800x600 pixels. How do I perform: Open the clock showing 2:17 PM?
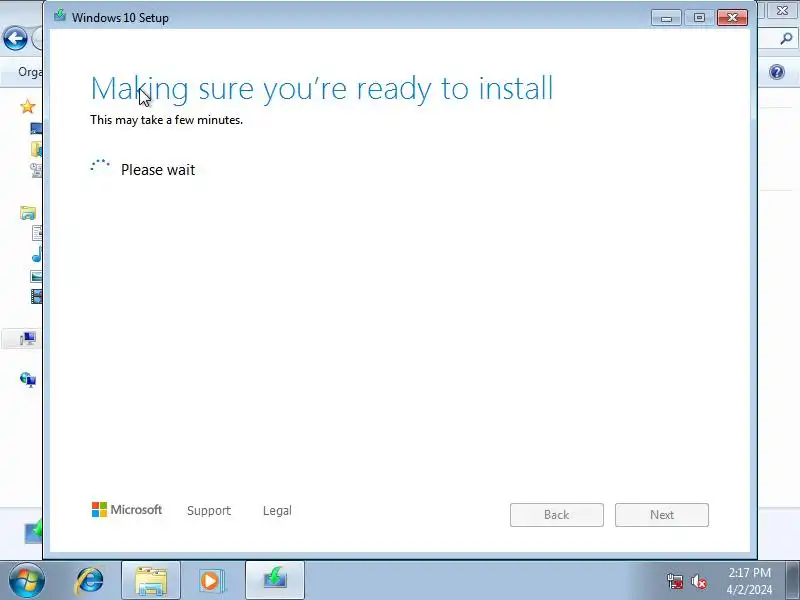(x=749, y=581)
